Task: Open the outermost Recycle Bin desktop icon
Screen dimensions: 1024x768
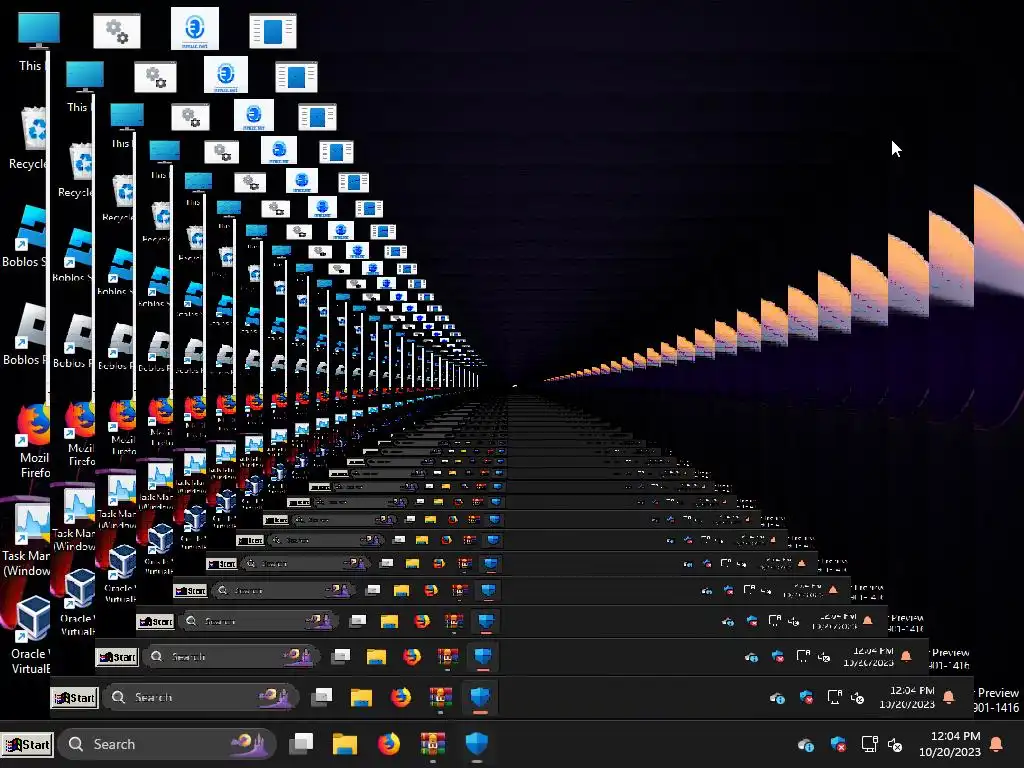Action: click(x=35, y=129)
